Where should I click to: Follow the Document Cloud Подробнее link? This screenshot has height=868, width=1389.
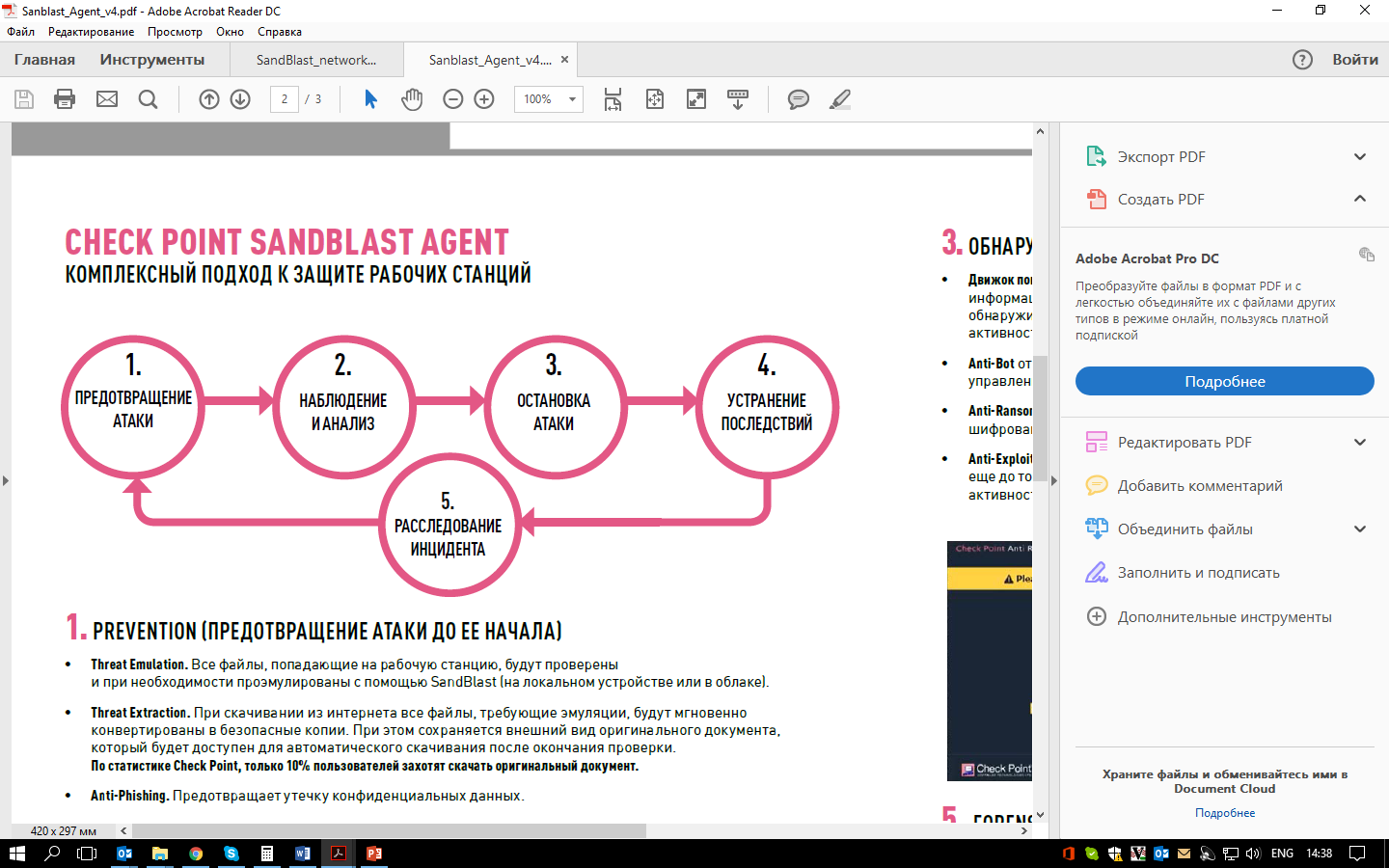click(x=1225, y=813)
